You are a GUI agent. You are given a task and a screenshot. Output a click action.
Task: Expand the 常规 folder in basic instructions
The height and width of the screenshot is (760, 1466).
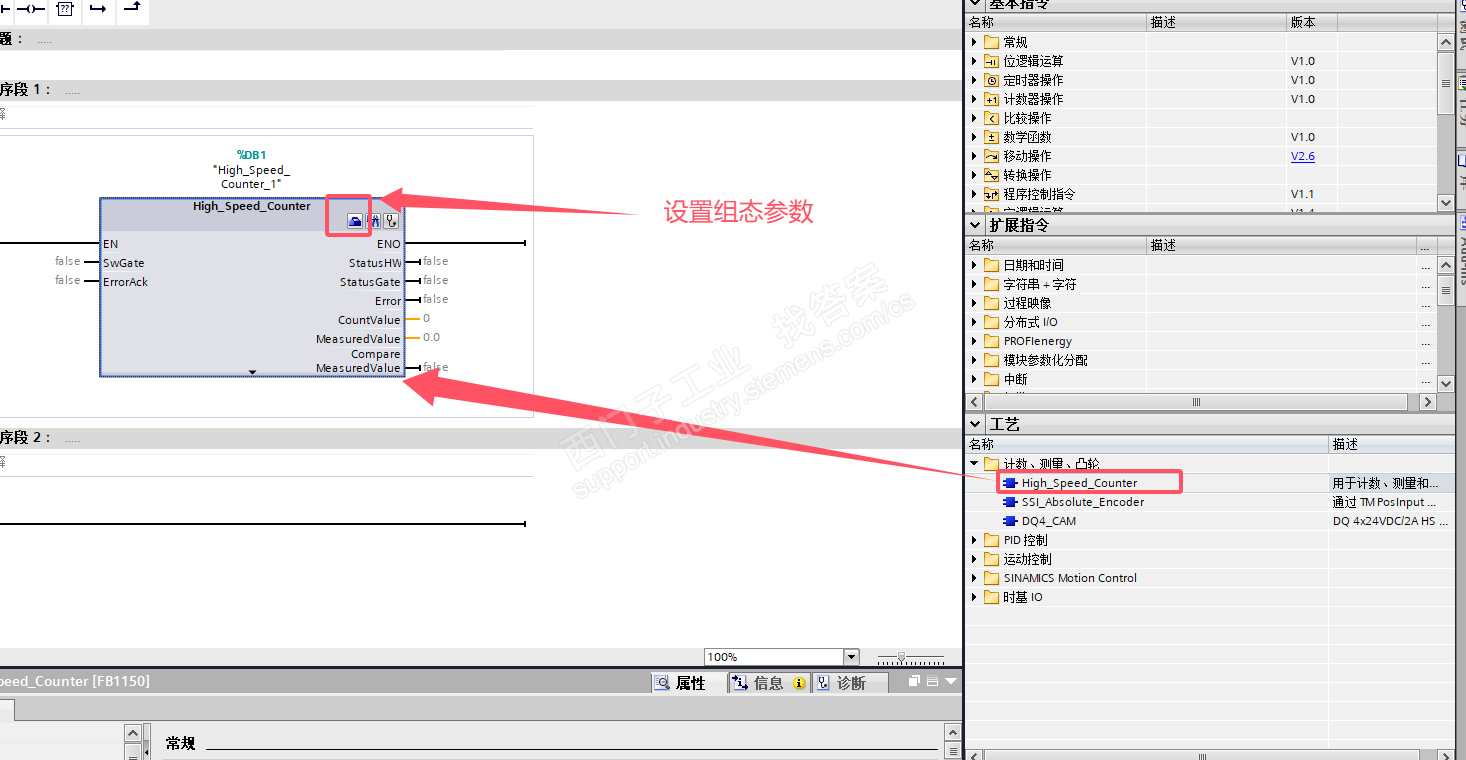pos(975,42)
